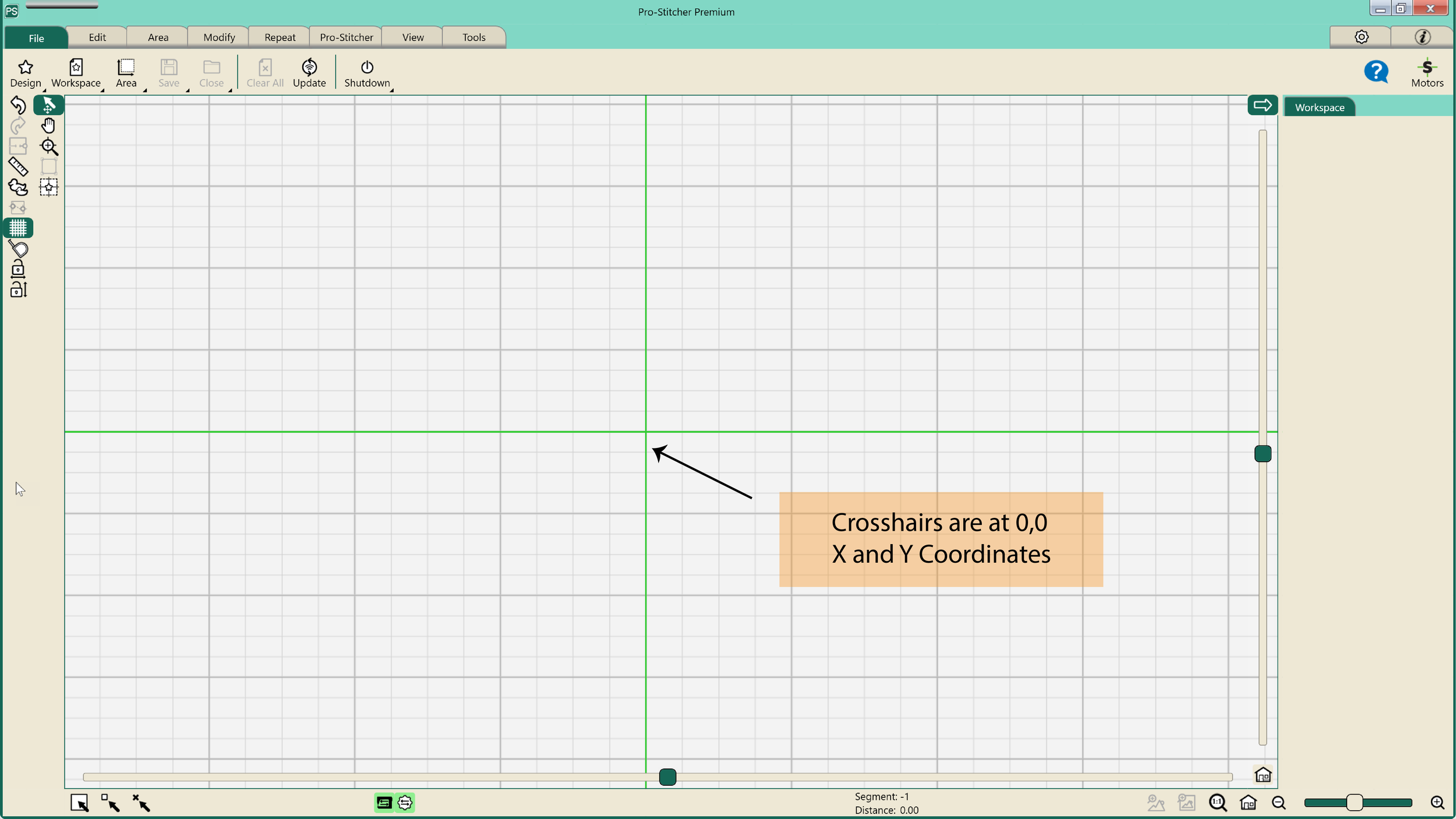Collapse the side panel with arrow button

[x=1262, y=105]
